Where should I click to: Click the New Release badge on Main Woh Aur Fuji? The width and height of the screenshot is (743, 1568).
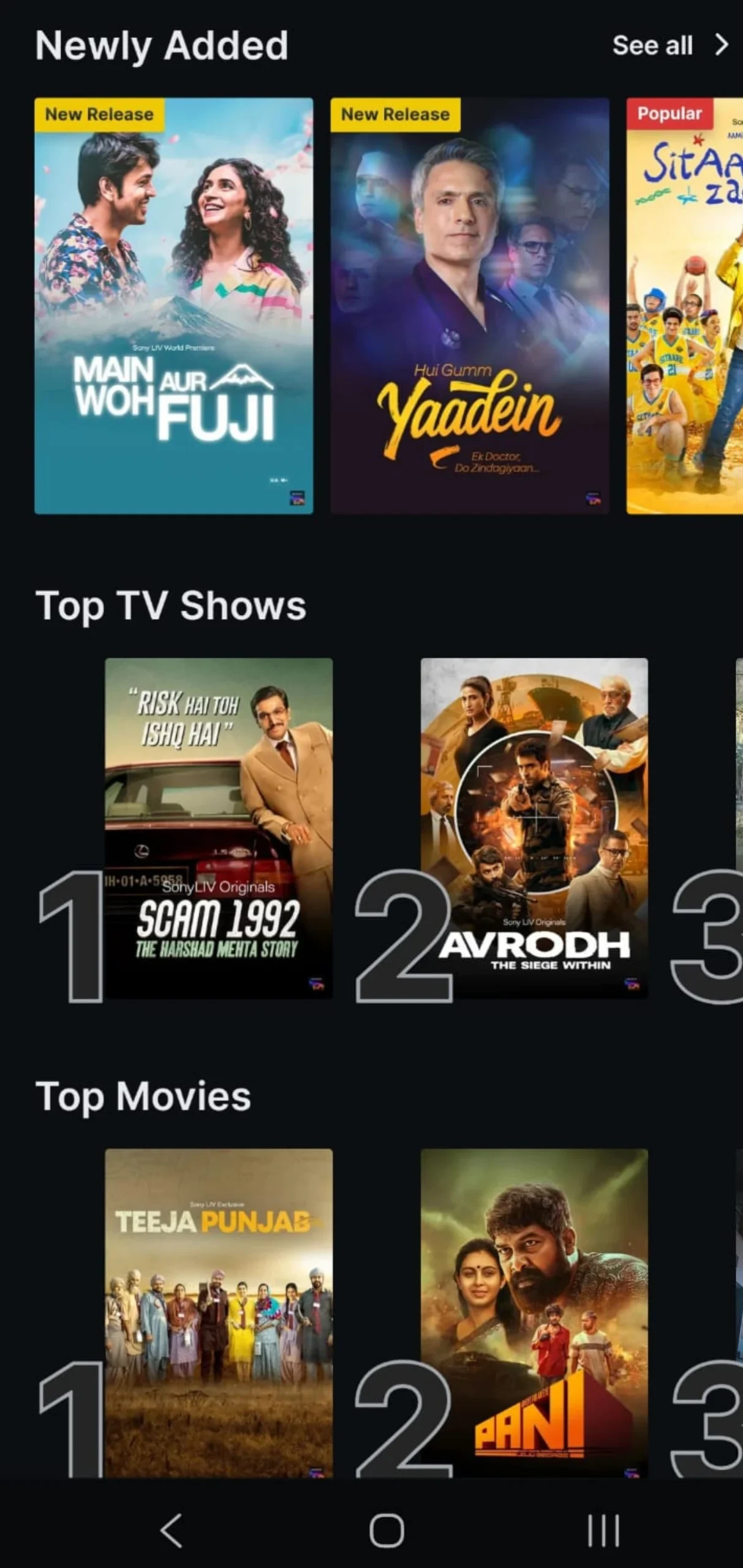(x=99, y=115)
